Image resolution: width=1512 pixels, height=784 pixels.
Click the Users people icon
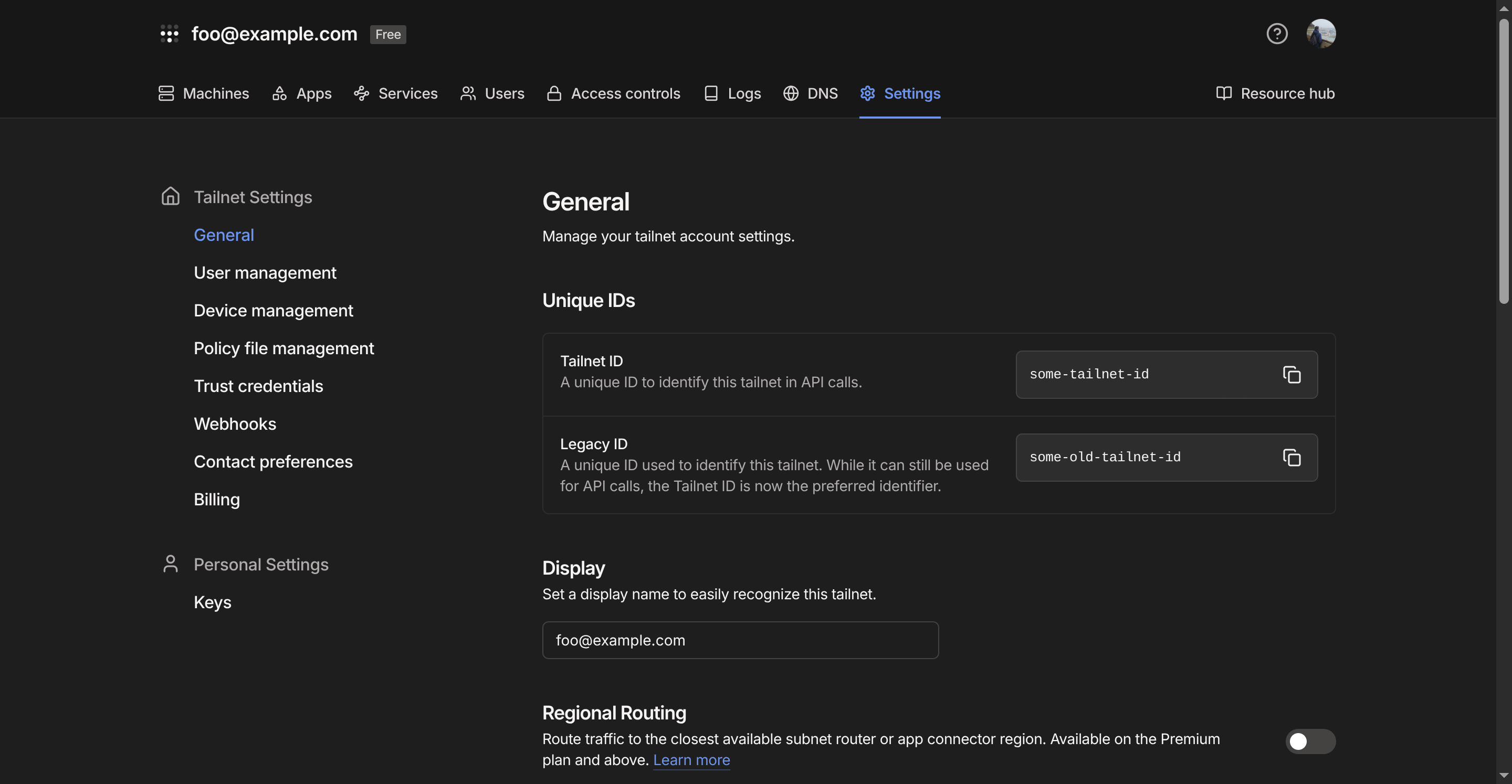(x=468, y=93)
